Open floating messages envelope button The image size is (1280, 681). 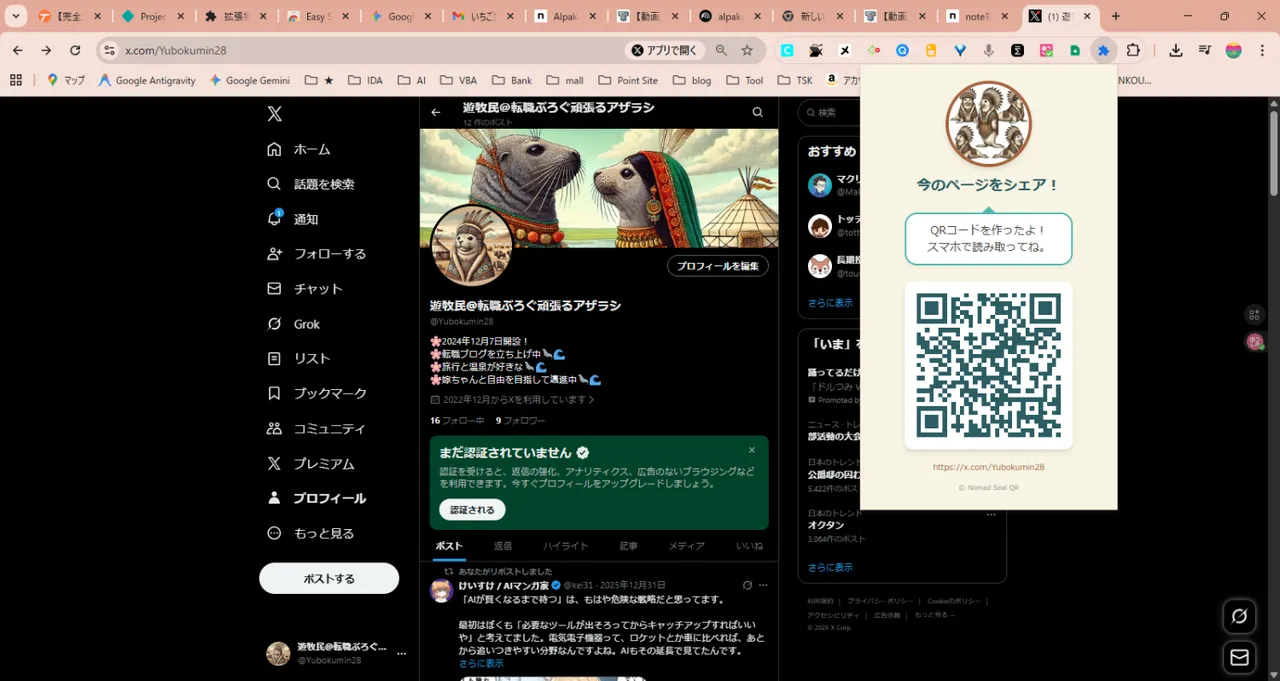(x=1239, y=657)
